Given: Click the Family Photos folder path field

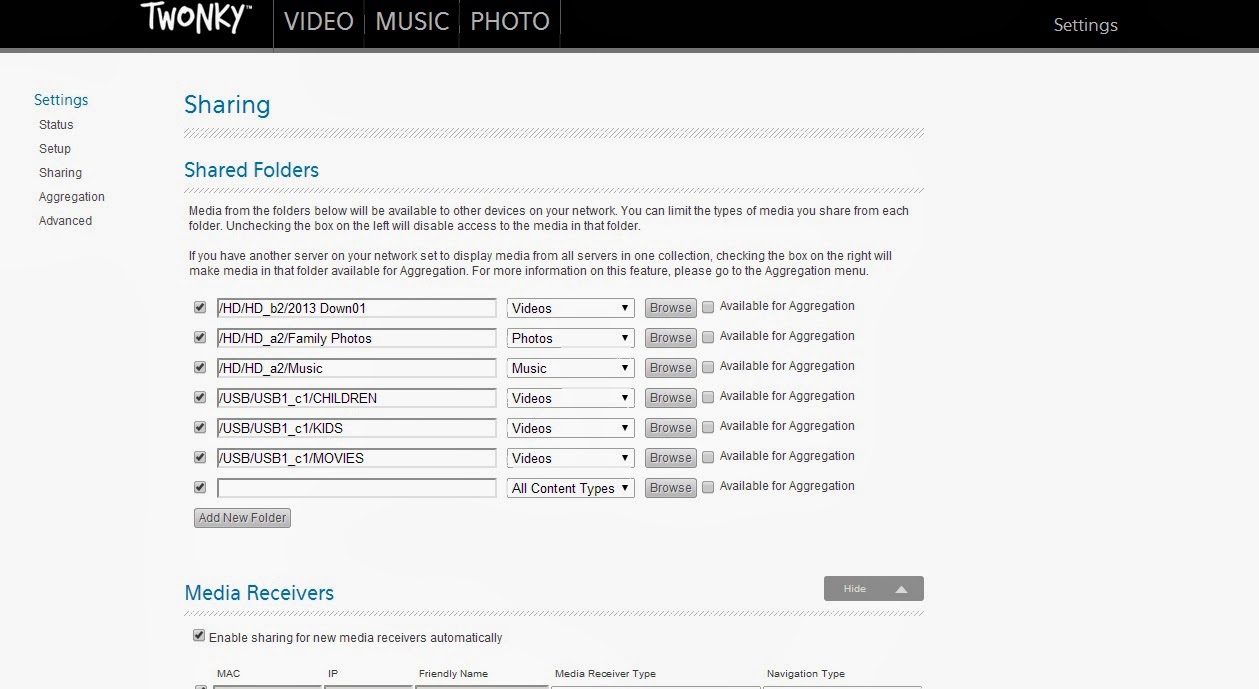Looking at the screenshot, I should (356, 338).
